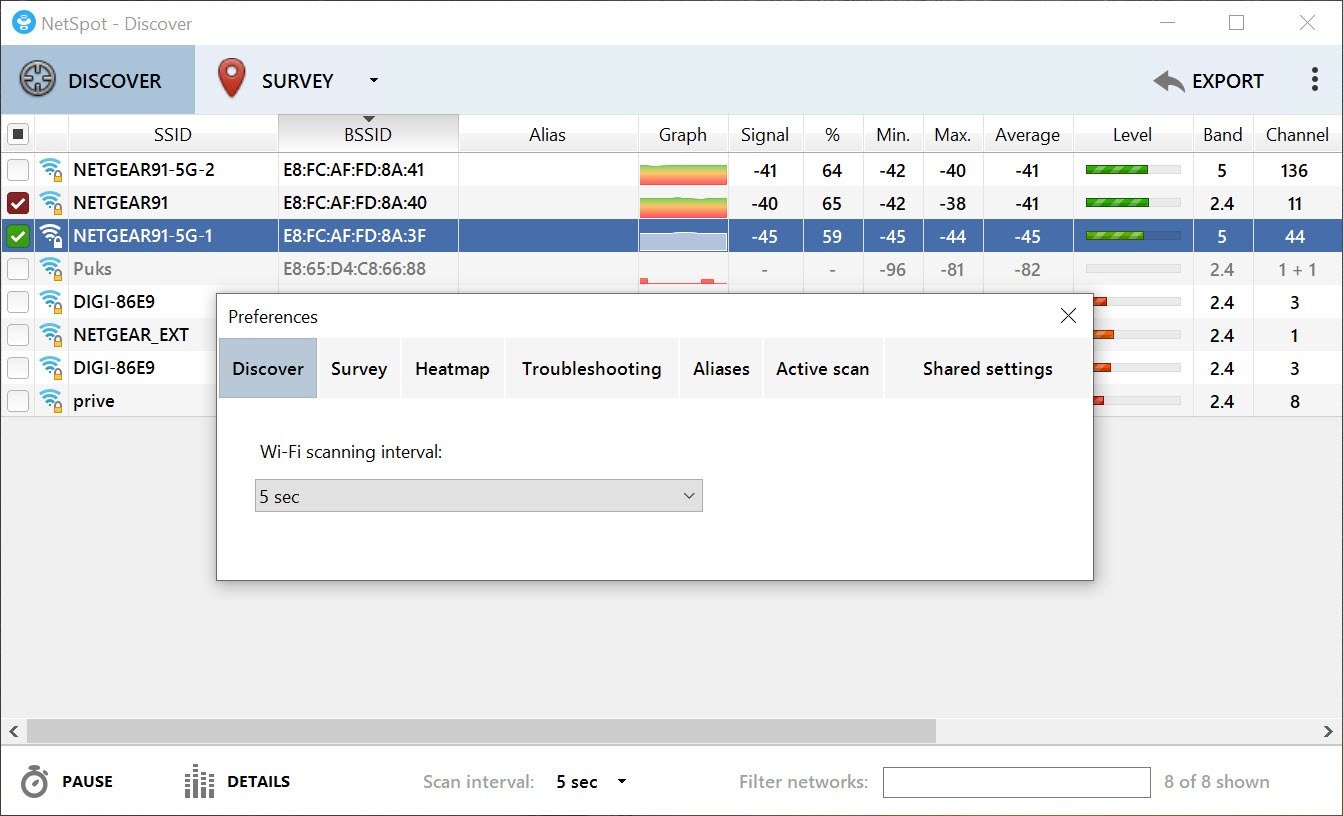Click the Pause stopwatch icon
The width and height of the screenshot is (1343, 816).
(x=34, y=782)
